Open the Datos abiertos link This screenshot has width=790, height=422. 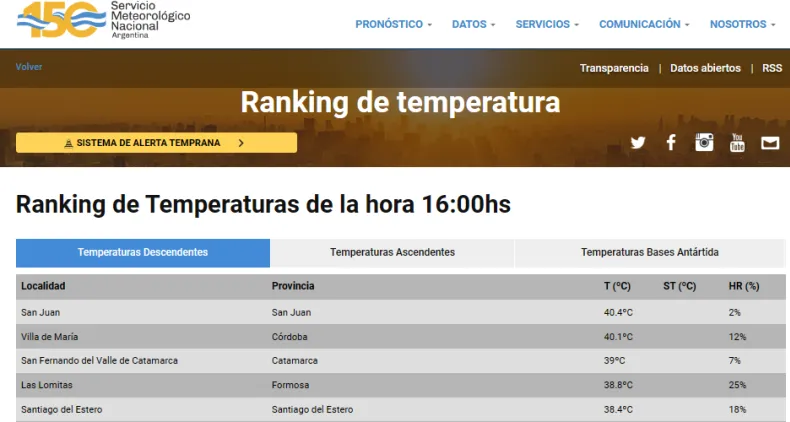pos(705,68)
